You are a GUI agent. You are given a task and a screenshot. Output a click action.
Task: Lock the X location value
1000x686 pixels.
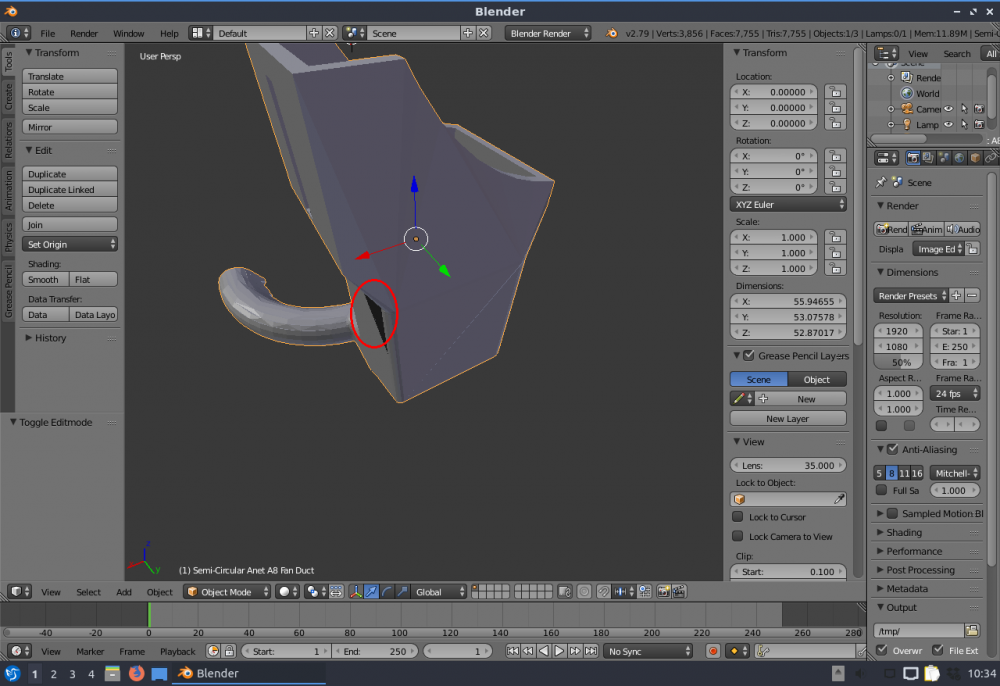pyautogui.click(x=834, y=92)
